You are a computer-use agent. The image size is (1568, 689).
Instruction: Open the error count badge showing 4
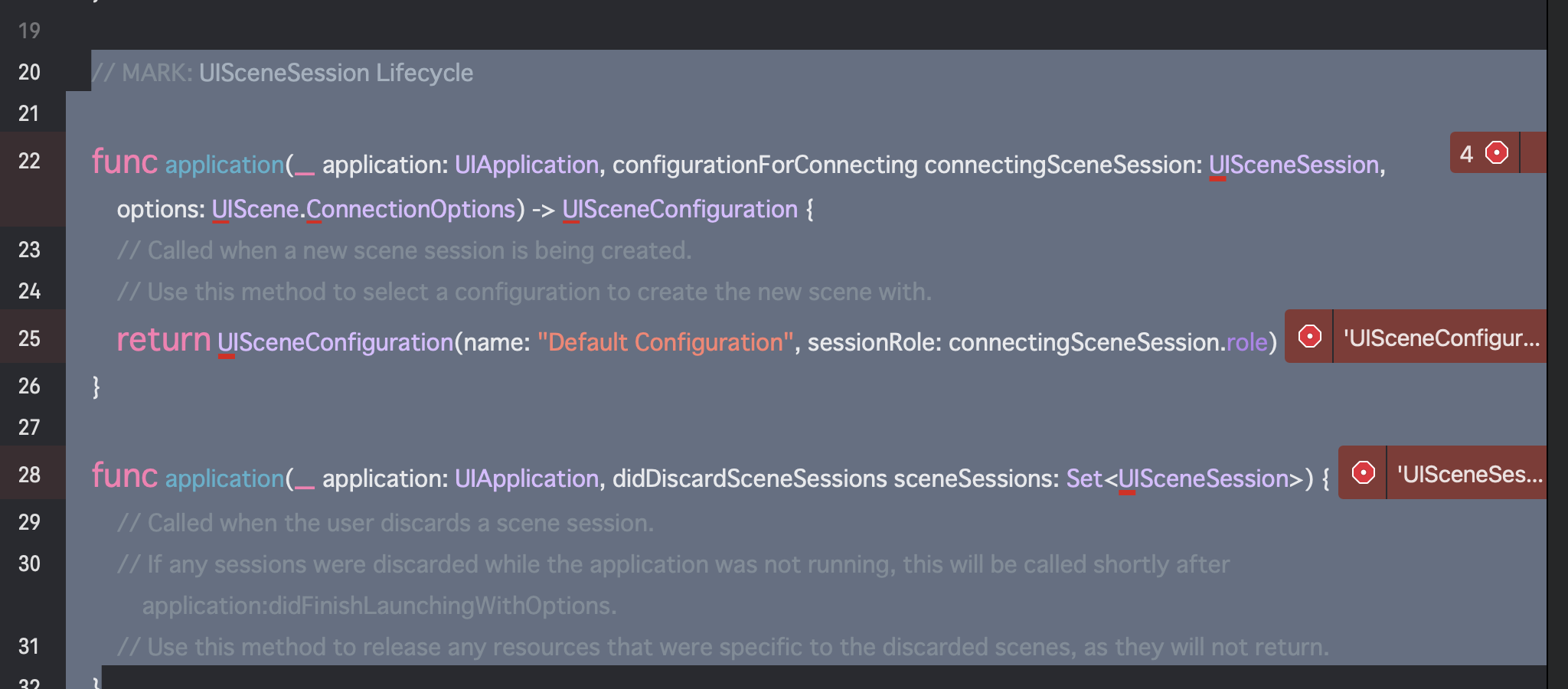click(x=1485, y=152)
